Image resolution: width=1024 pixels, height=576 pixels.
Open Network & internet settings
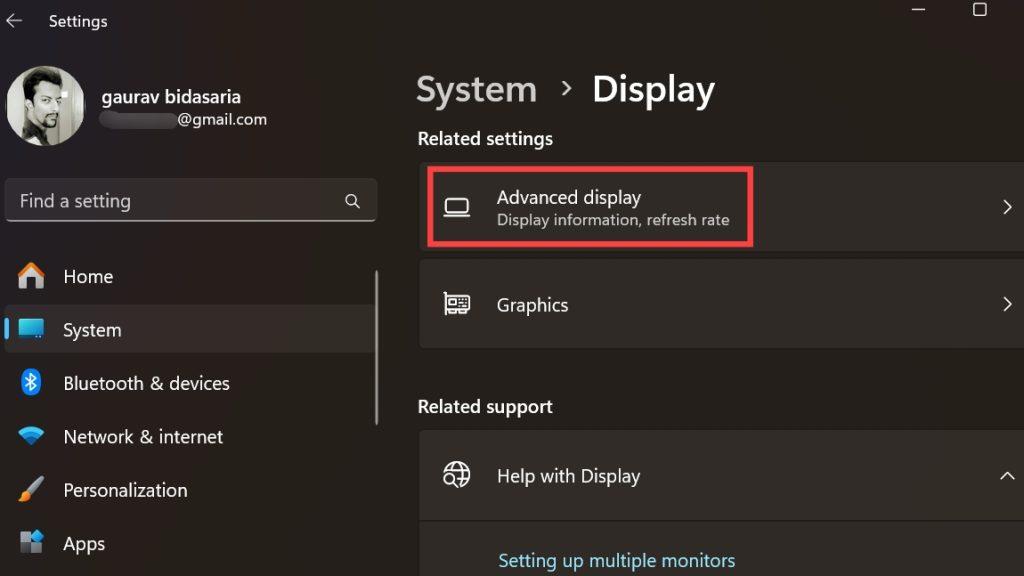(x=189, y=437)
